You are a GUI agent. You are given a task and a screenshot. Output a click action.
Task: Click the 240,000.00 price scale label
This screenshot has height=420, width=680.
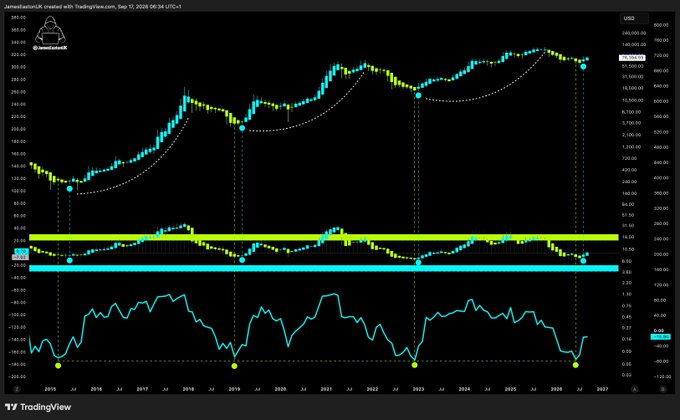point(634,33)
